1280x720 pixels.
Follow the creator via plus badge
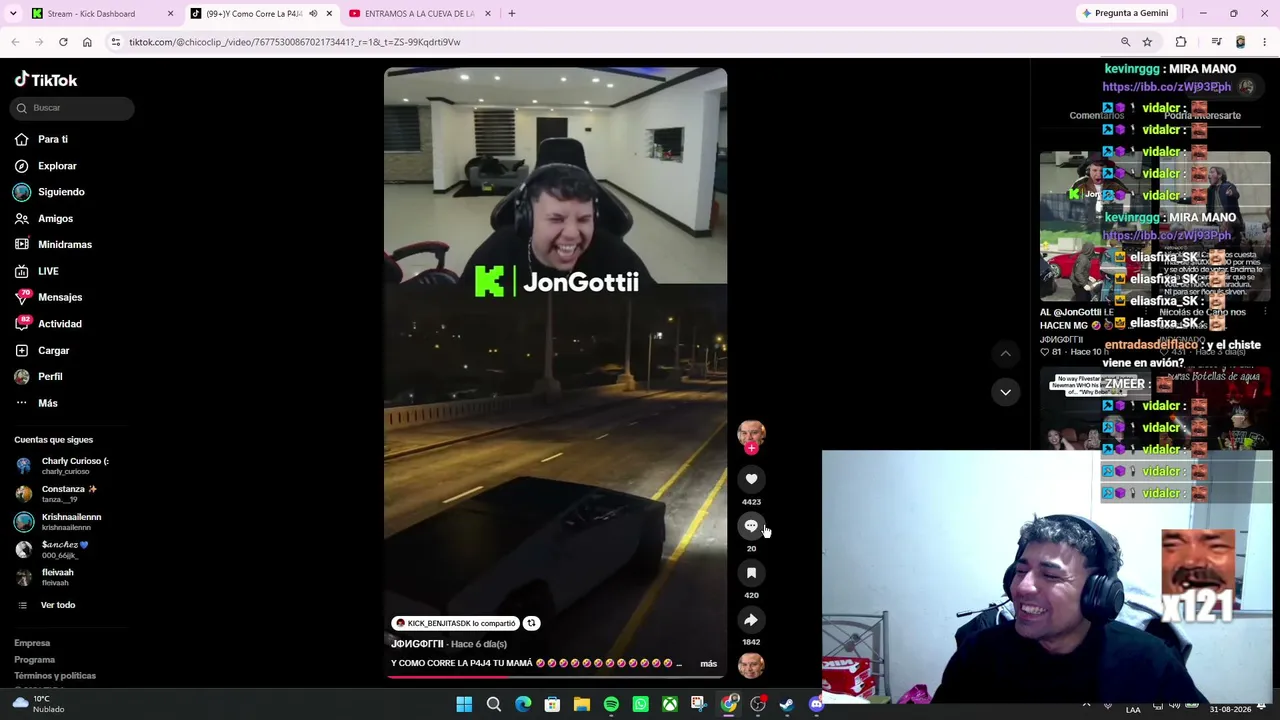751,449
